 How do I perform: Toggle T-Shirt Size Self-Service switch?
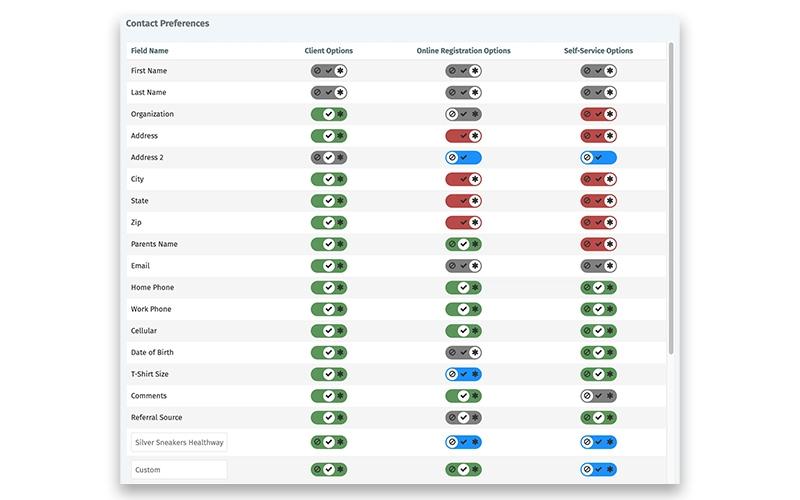(598, 374)
